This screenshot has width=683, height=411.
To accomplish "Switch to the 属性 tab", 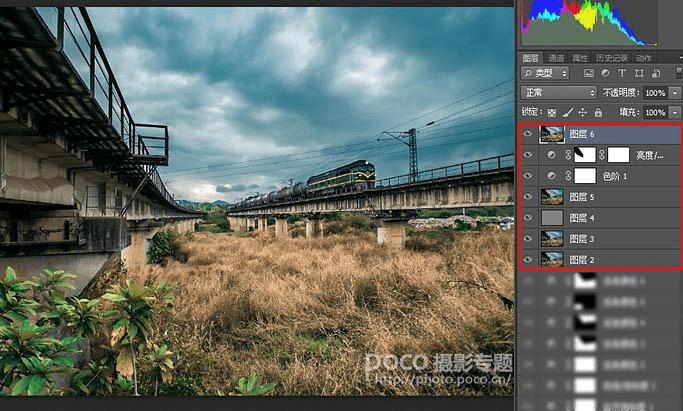I will [x=580, y=58].
